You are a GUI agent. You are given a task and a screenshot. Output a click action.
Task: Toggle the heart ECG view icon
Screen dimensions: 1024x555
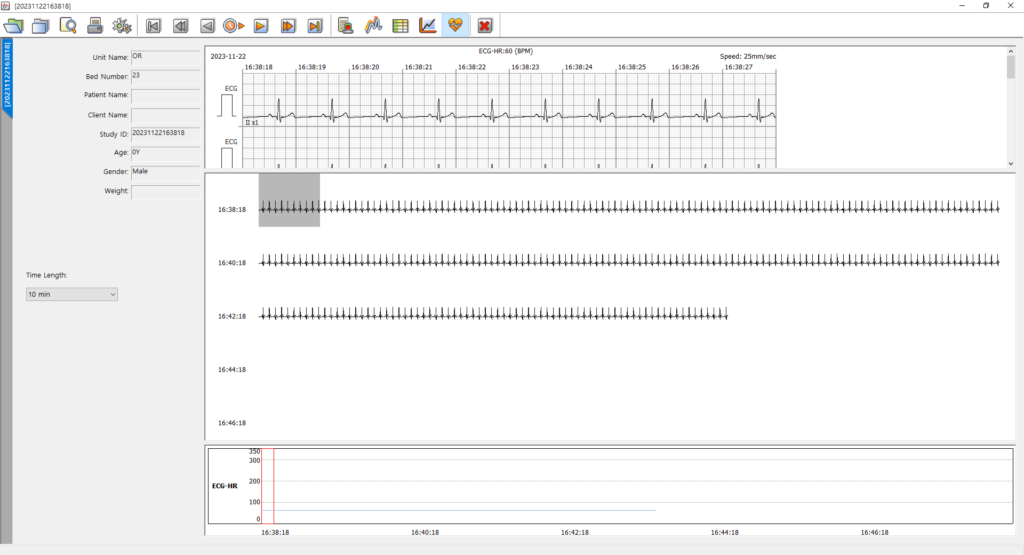pyautogui.click(x=455, y=26)
